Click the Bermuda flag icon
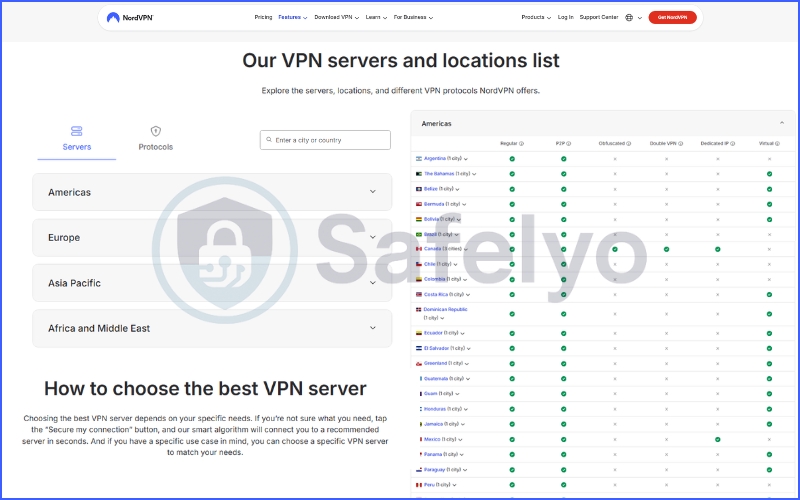The height and width of the screenshot is (500, 800). pos(419,204)
